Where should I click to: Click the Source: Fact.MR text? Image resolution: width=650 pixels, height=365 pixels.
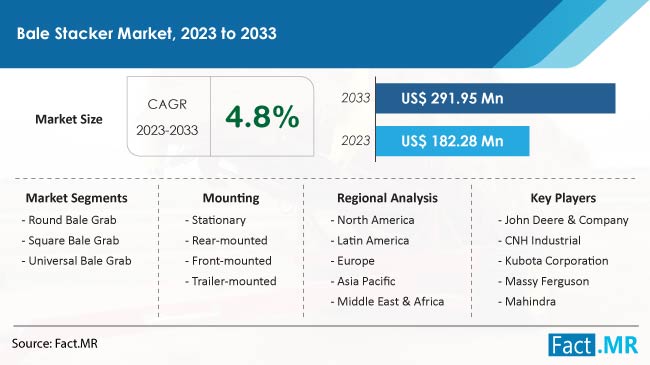pos(55,343)
